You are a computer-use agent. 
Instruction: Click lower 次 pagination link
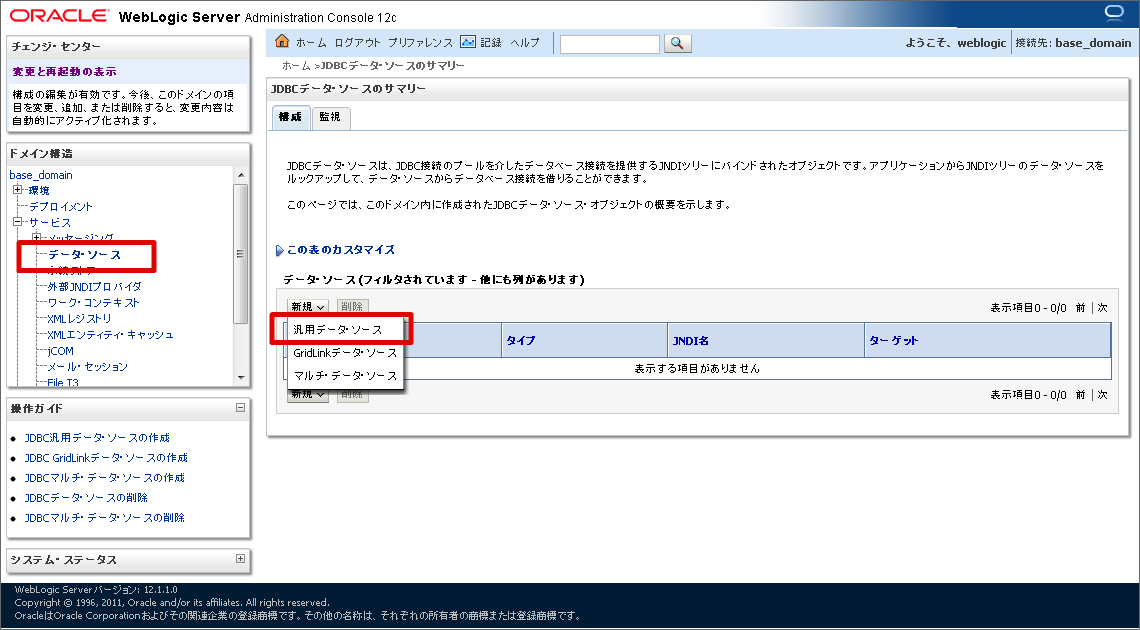(1102, 395)
